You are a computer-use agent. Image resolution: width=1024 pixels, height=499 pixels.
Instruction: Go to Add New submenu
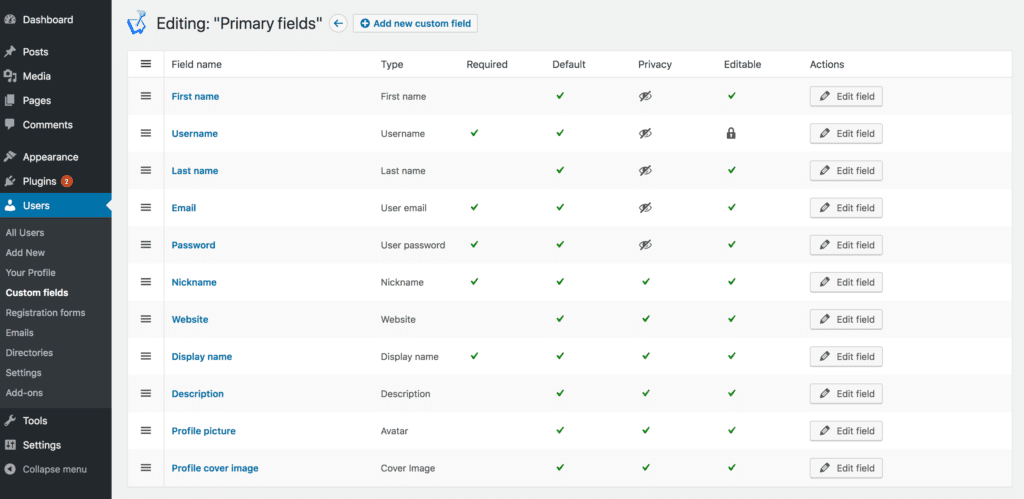(x=25, y=253)
